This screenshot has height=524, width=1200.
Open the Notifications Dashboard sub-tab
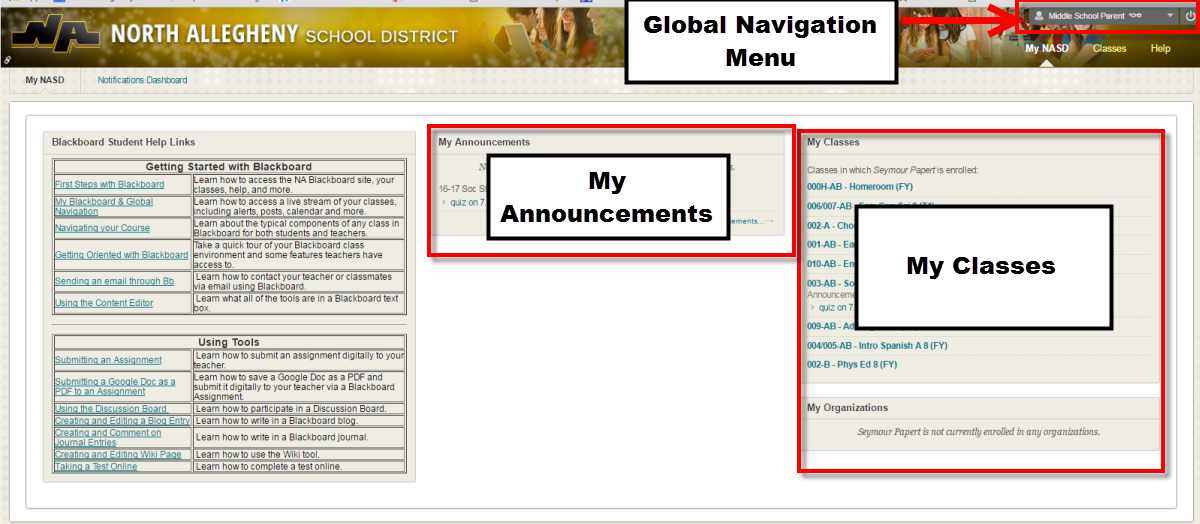(x=142, y=80)
